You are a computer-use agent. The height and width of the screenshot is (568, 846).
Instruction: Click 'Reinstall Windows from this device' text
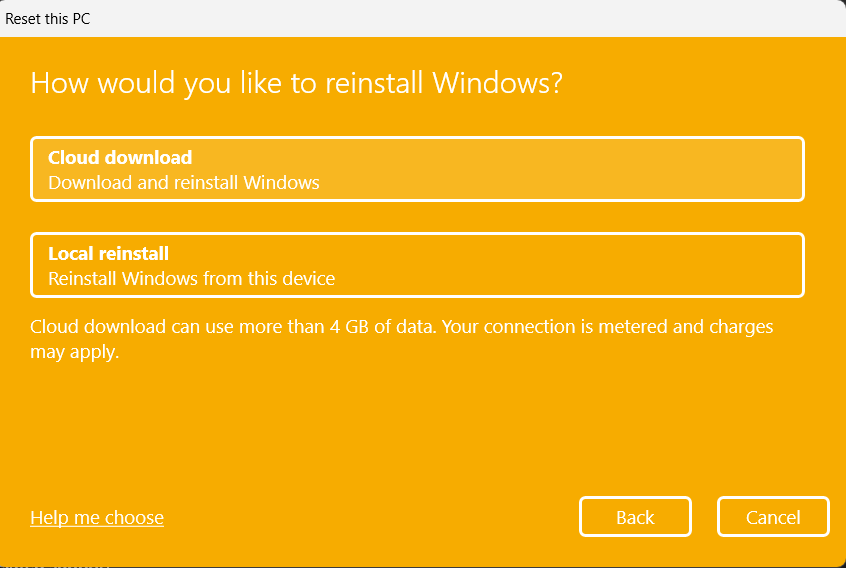pyautogui.click(x=191, y=279)
